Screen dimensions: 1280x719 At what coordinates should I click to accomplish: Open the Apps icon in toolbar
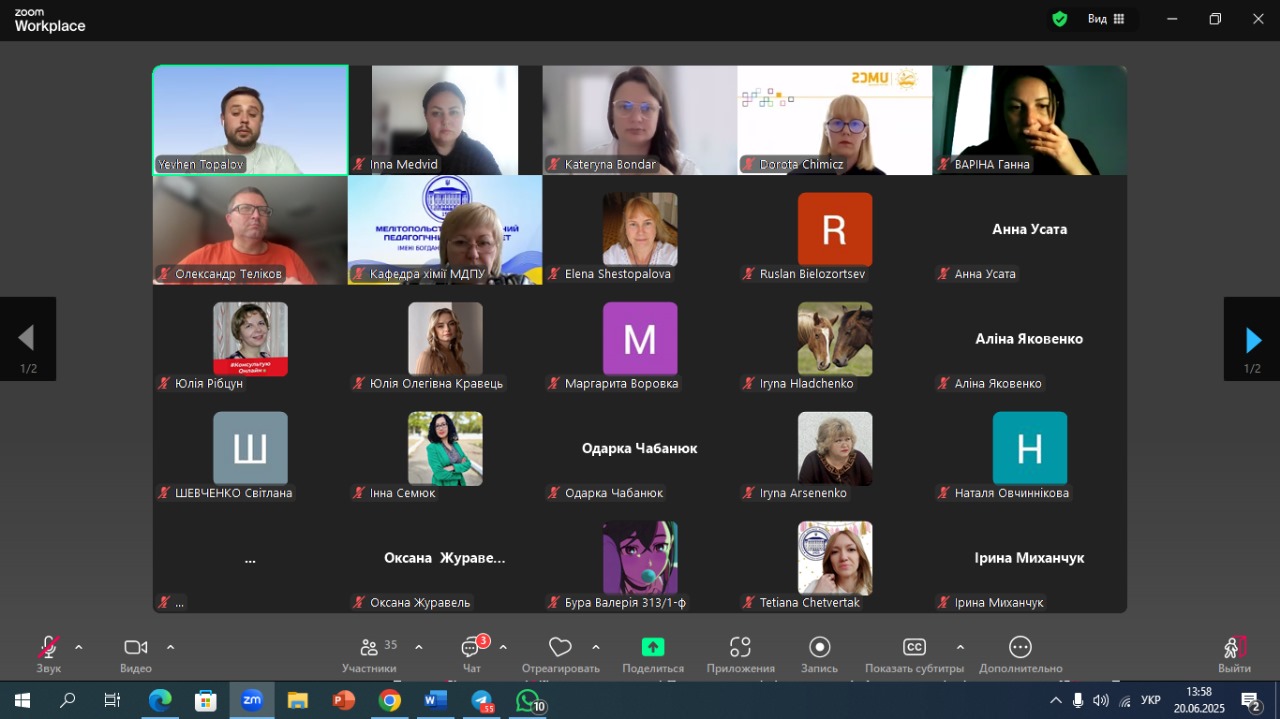(740, 654)
